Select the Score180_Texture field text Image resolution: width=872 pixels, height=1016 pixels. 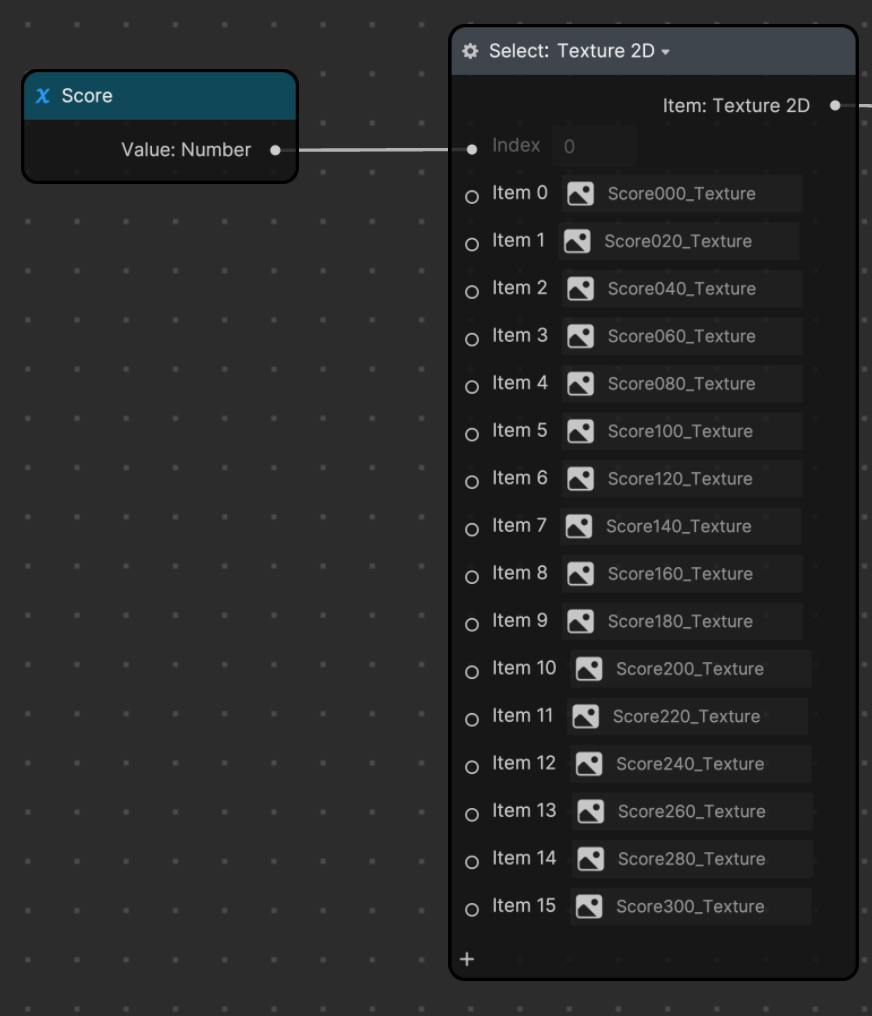pos(680,621)
